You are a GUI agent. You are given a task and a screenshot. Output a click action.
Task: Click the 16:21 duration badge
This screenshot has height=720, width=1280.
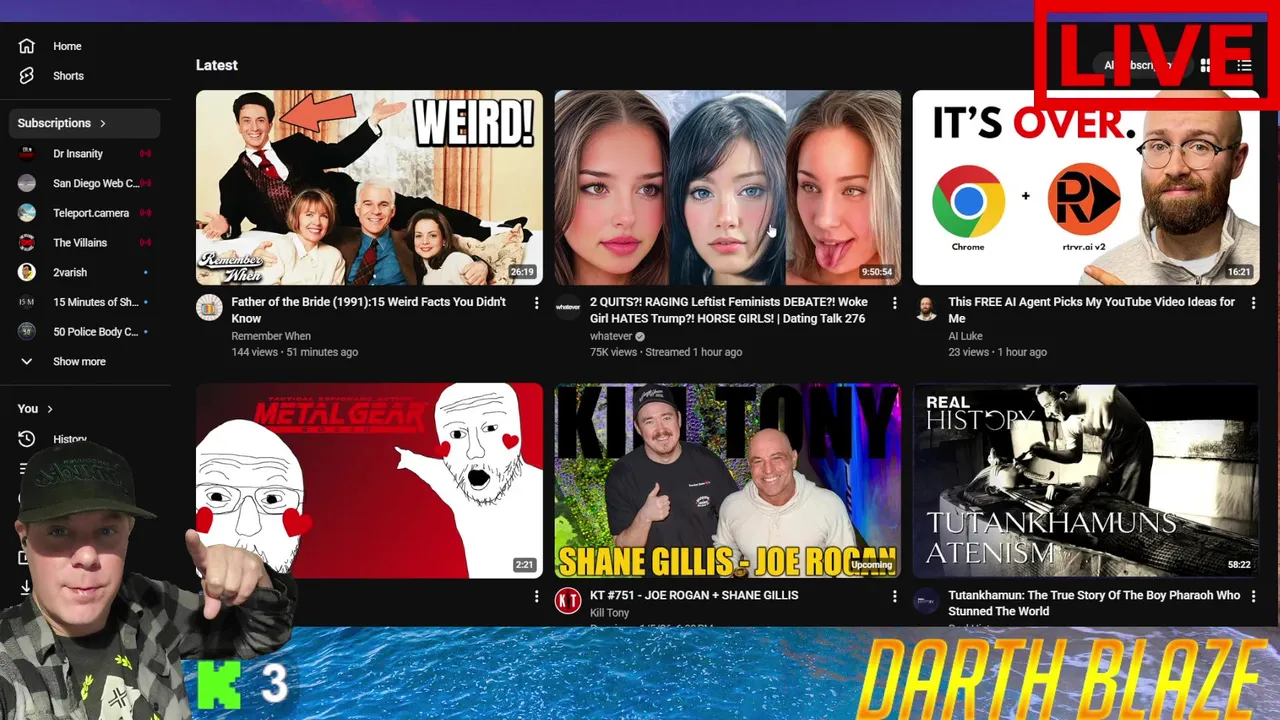pyautogui.click(x=1239, y=272)
